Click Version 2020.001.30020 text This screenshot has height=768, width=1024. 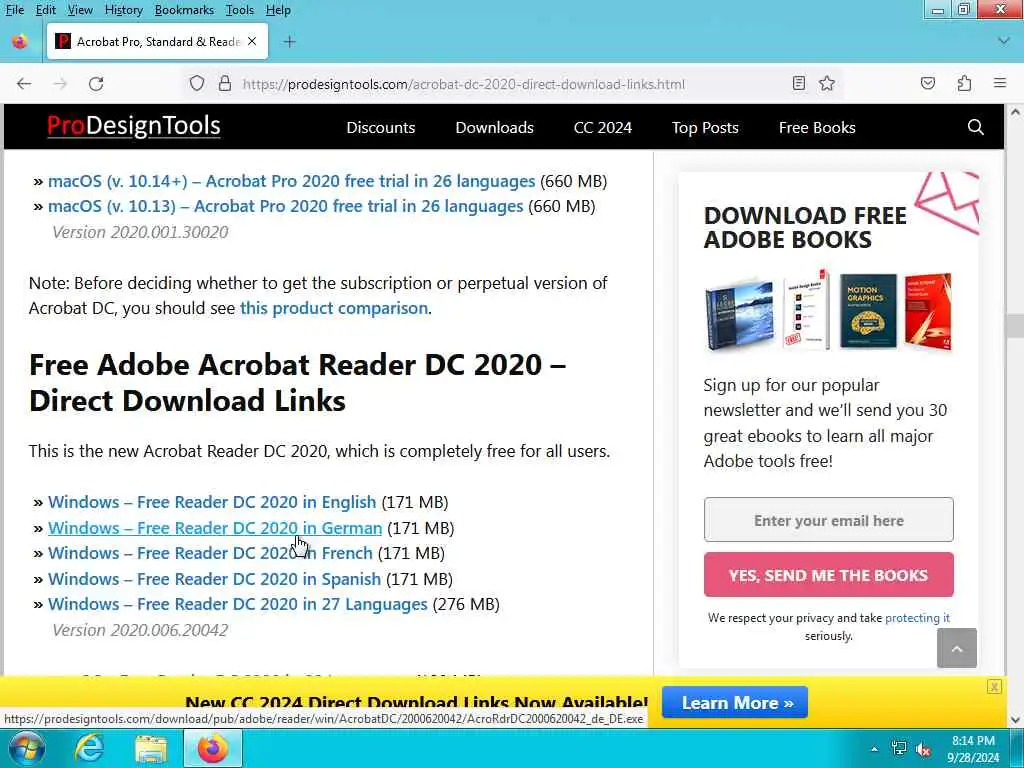pos(140,232)
